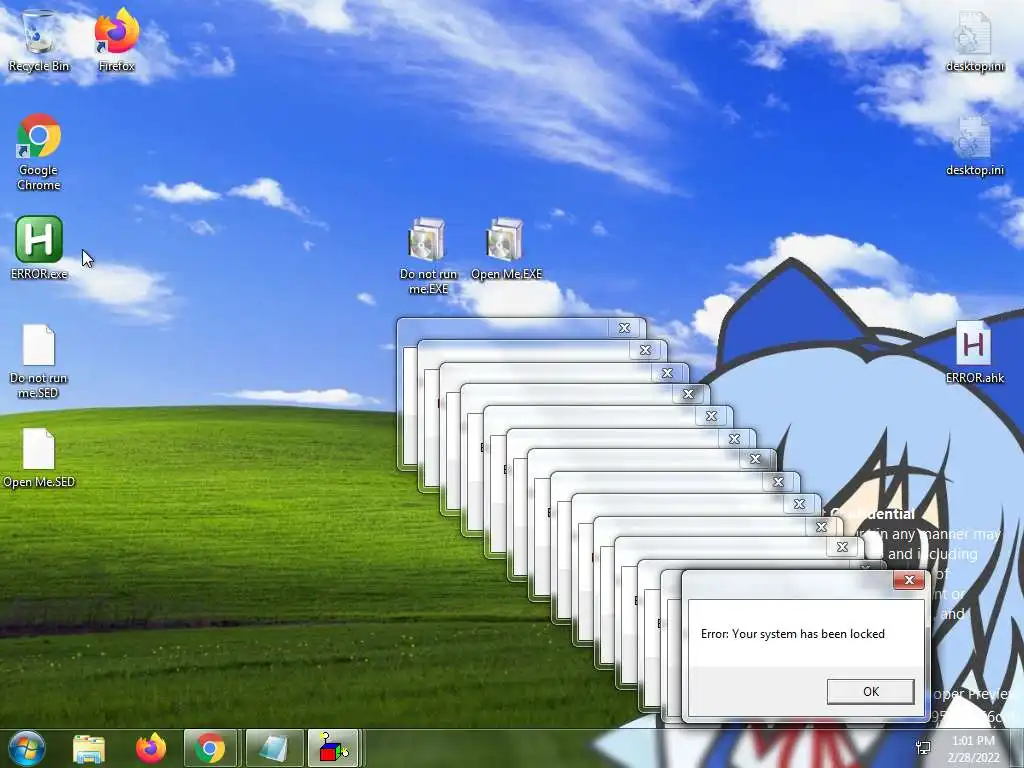Close the second stacked error window from the back
The width and height of the screenshot is (1024, 768).
pos(645,350)
